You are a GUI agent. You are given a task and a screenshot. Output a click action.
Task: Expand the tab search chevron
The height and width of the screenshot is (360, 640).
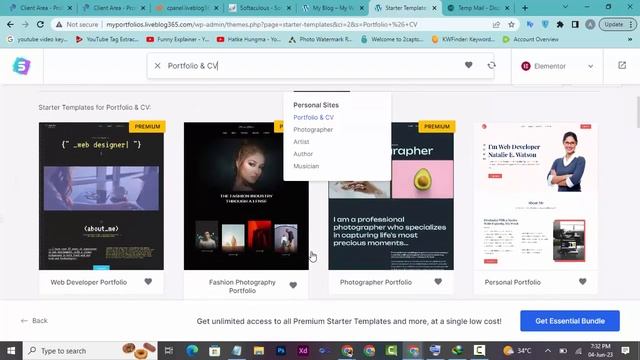(x=565, y=7)
